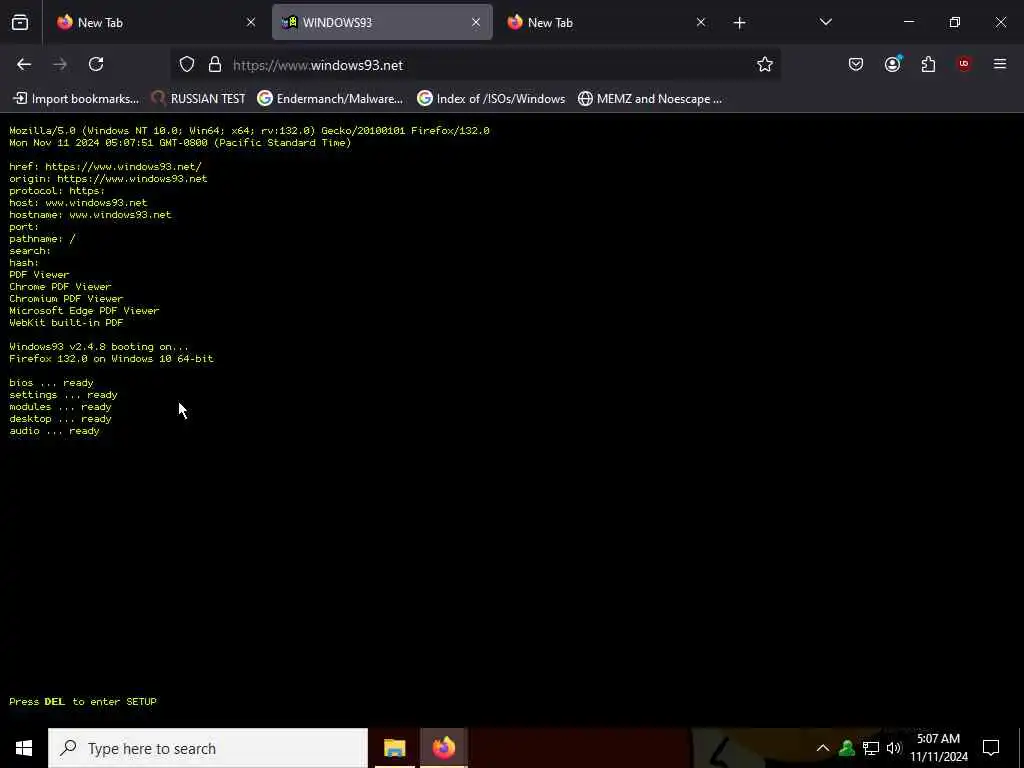This screenshot has height=768, width=1024.
Task: Go back one page
Action: 24,64
